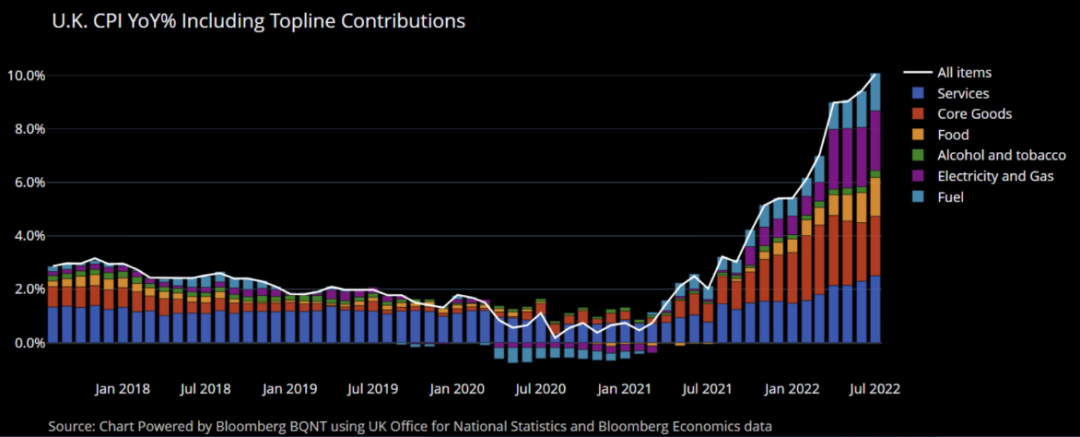This screenshot has width=1080, height=437.
Task: Click the 2.0% y-axis label
Action: click(28, 289)
